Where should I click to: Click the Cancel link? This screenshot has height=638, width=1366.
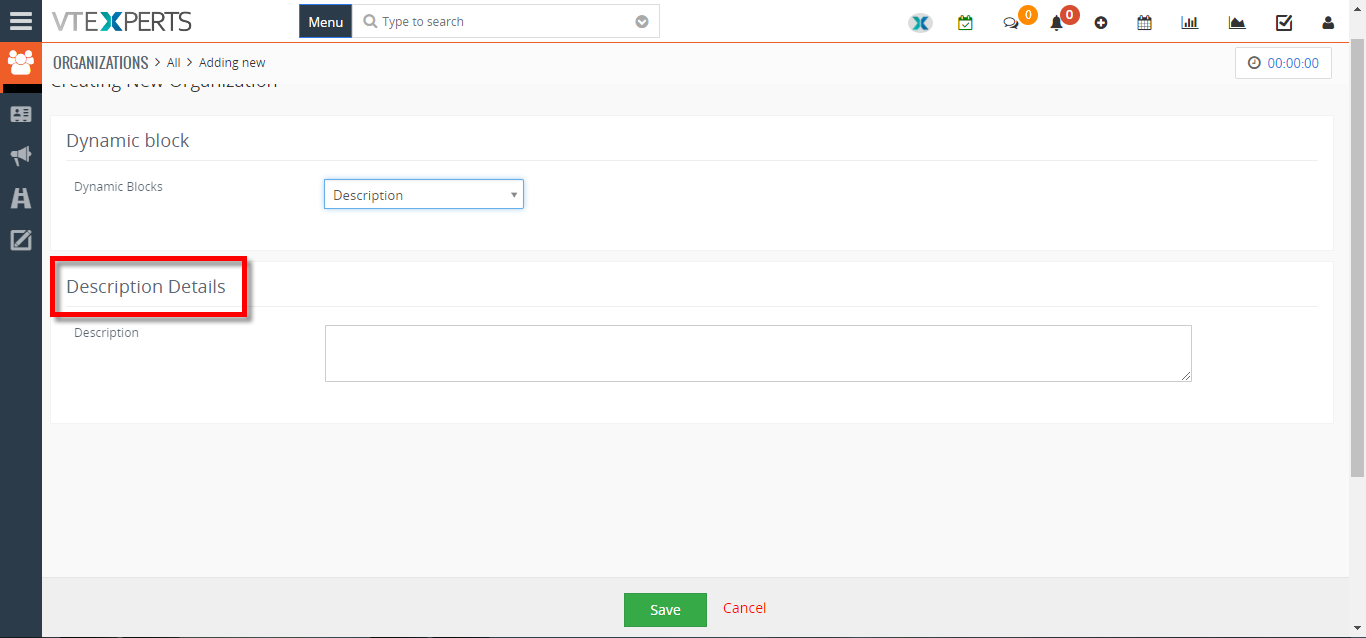coord(745,608)
